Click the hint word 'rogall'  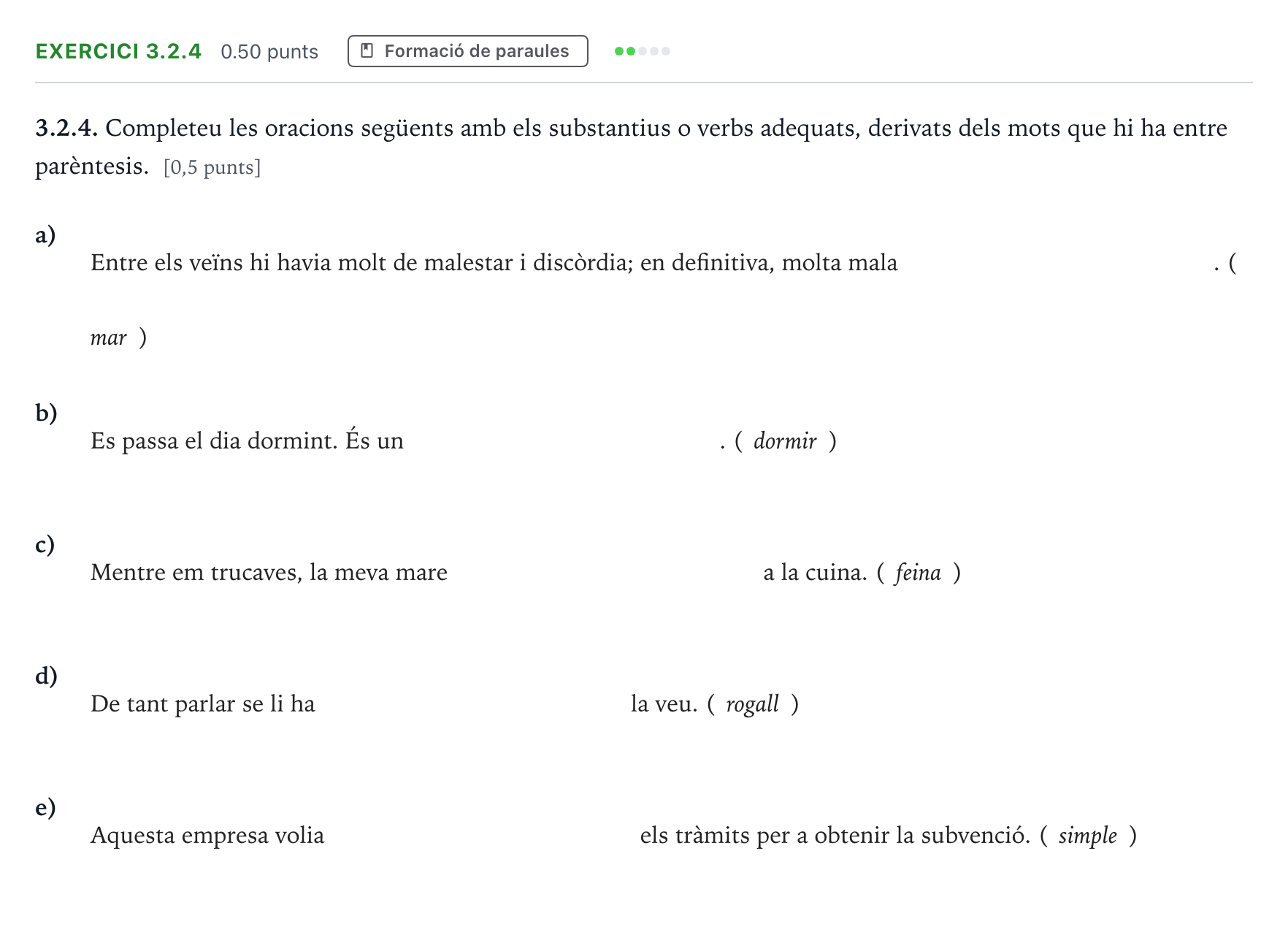tap(752, 704)
